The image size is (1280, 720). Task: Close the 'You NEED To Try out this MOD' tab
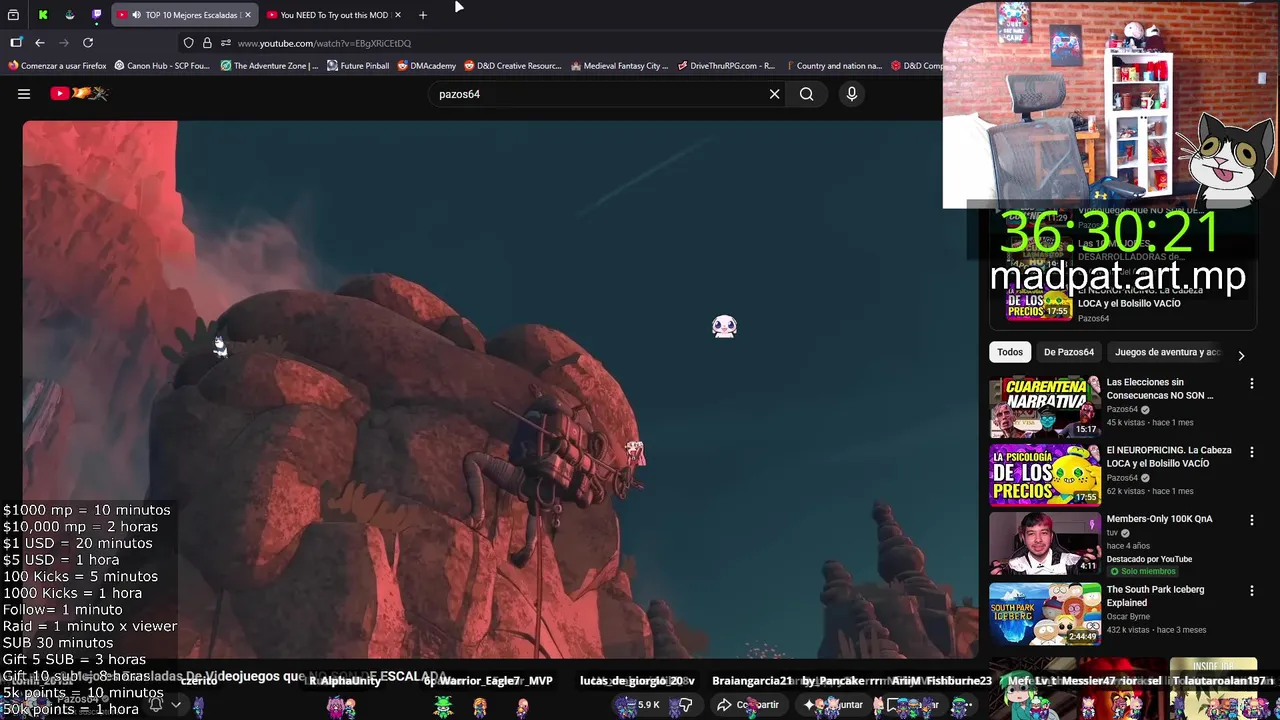point(398,15)
